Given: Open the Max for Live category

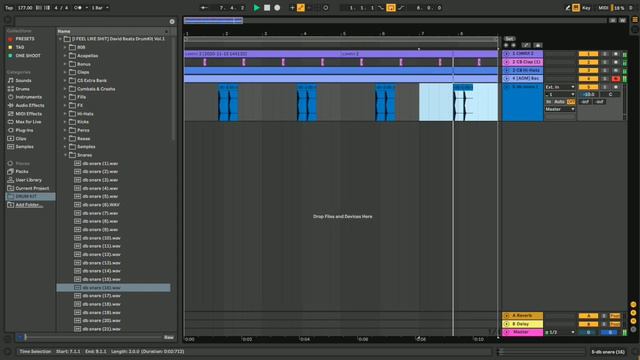Looking at the screenshot, I should pos(28,122).
